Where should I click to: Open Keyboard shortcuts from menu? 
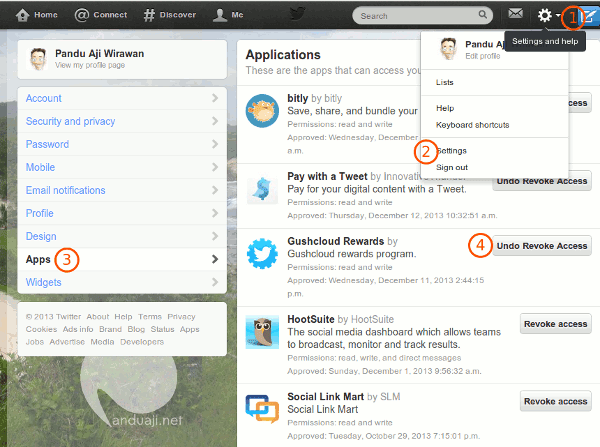473,125
